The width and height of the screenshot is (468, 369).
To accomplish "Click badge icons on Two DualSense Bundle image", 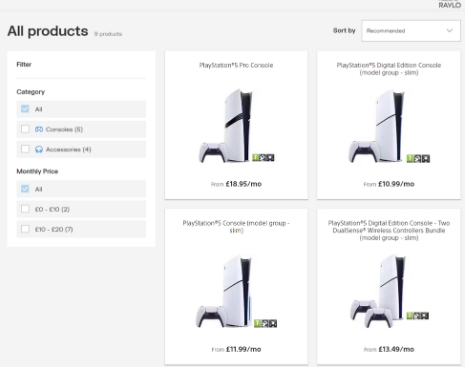I will 418,316.
